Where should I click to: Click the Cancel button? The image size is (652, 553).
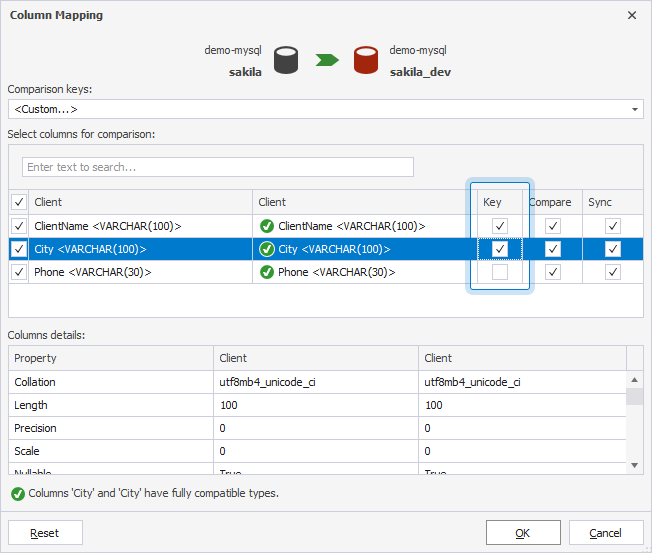(x=606, y=533)
